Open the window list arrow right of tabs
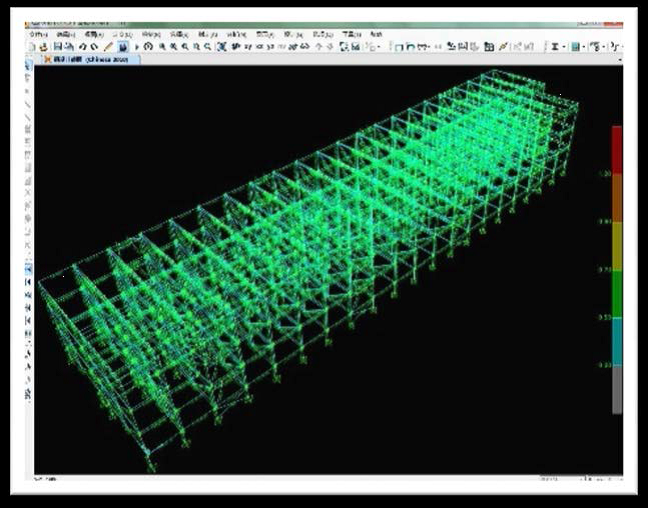Viewport: 648px width, 508px height. click(x=620, y=60)
